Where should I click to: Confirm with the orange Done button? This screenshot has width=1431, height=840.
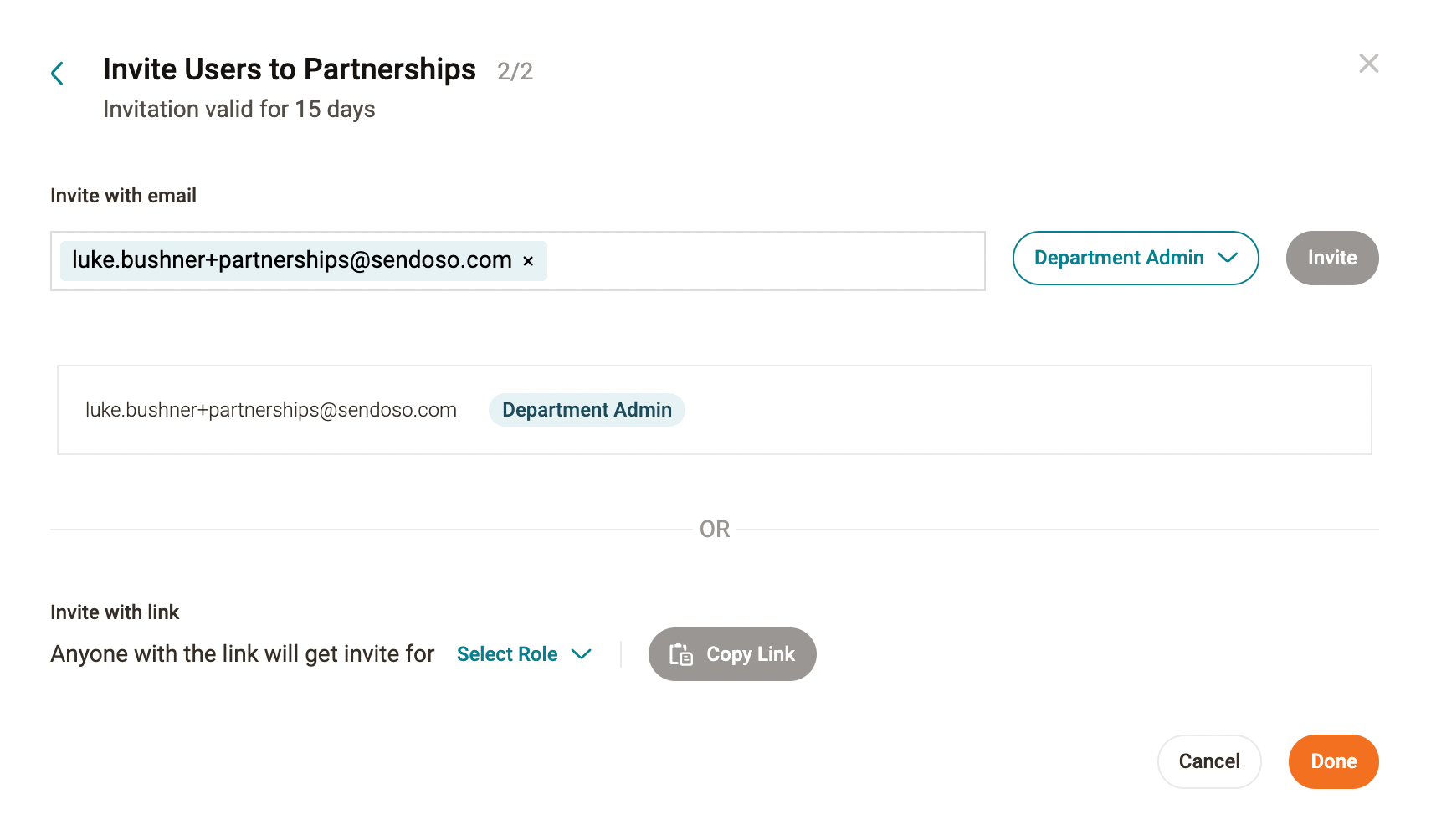(x=1333, y=761)
